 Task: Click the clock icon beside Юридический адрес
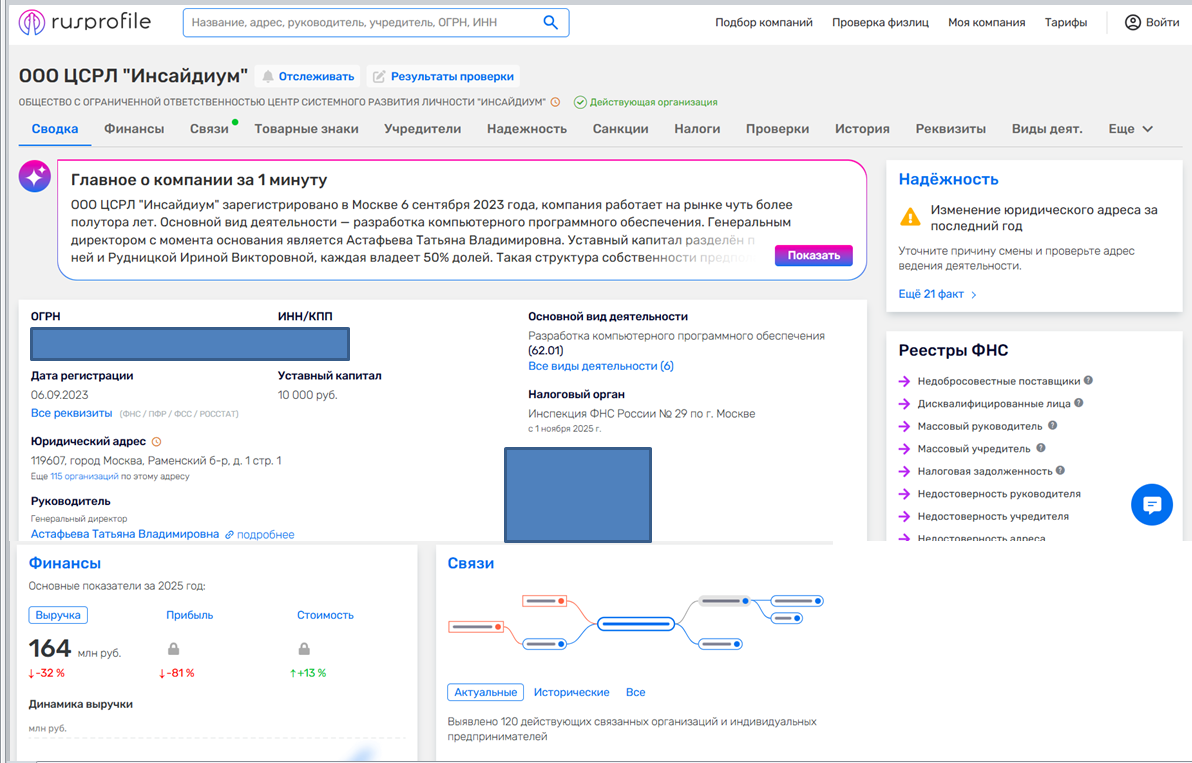tap(157, 442)
